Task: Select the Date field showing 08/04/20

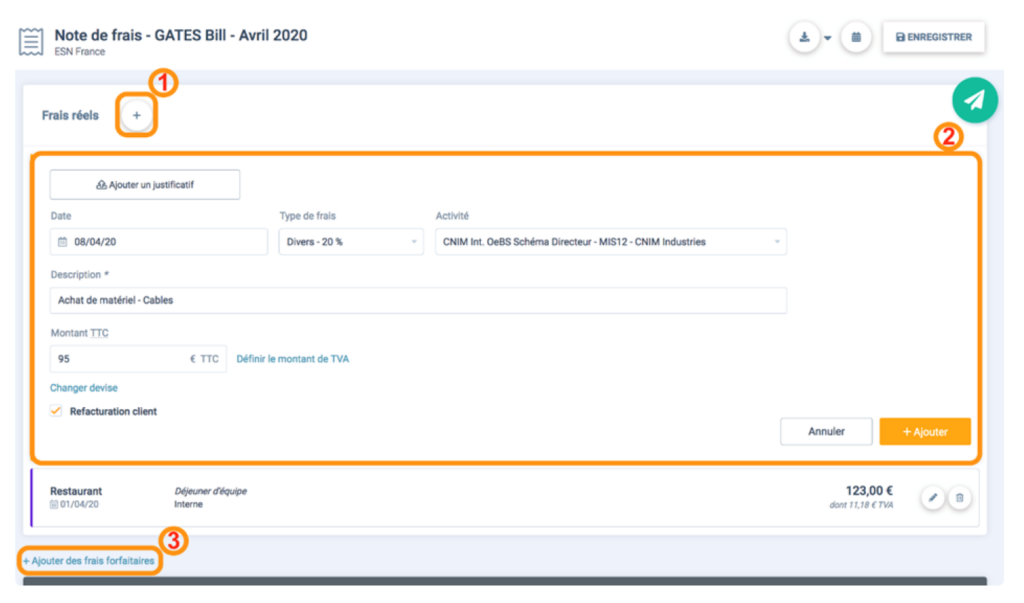Action: point(159,242)
